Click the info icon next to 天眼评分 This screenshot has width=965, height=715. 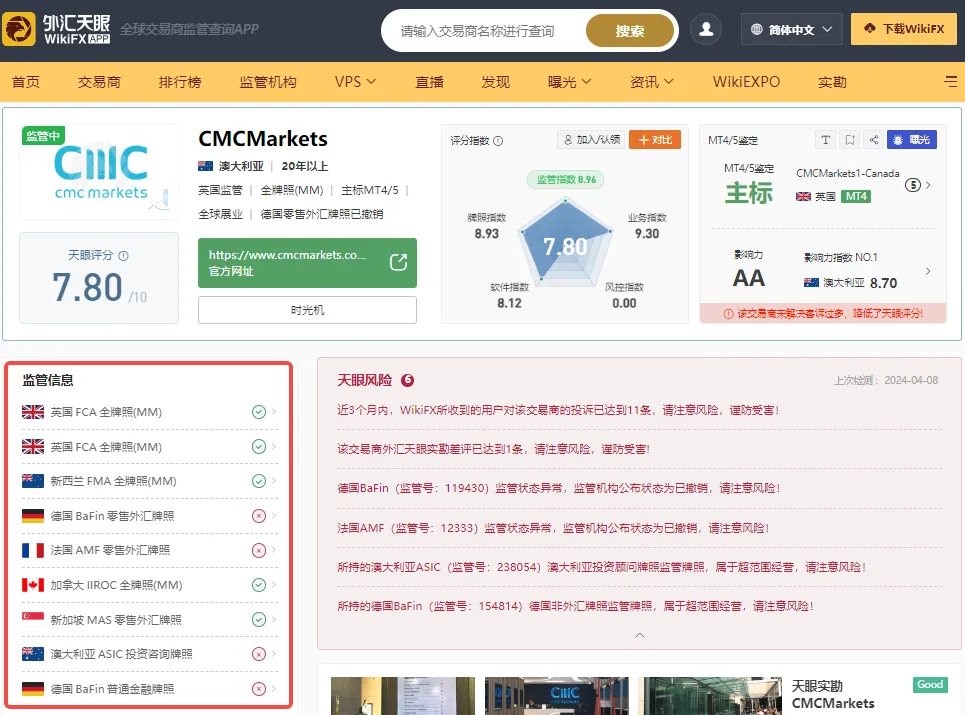click(123, 255)
